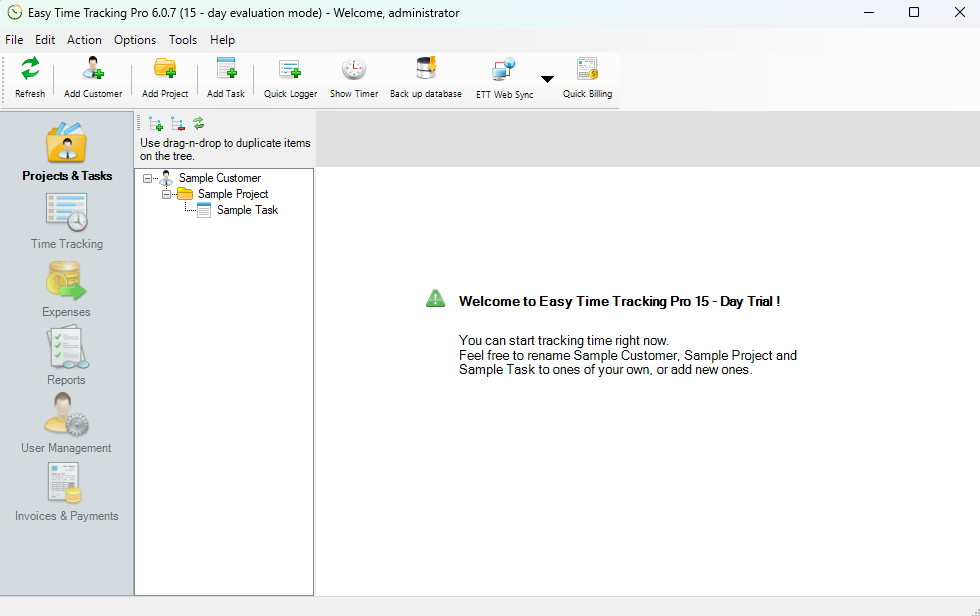
Task: Expand all tree nodes icon
Action: pos(156,124)
